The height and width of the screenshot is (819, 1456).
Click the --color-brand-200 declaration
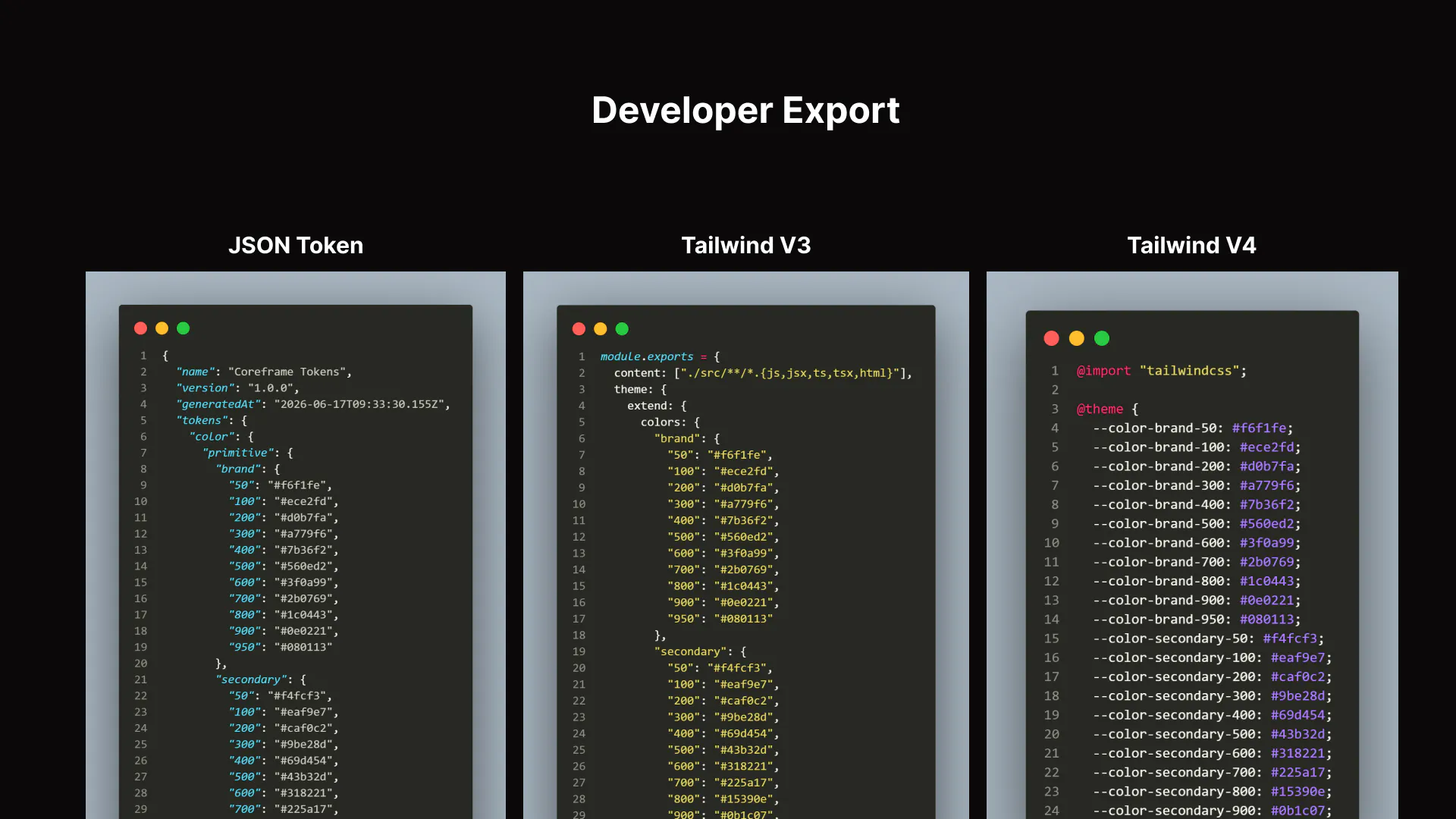click(1197, 466)
